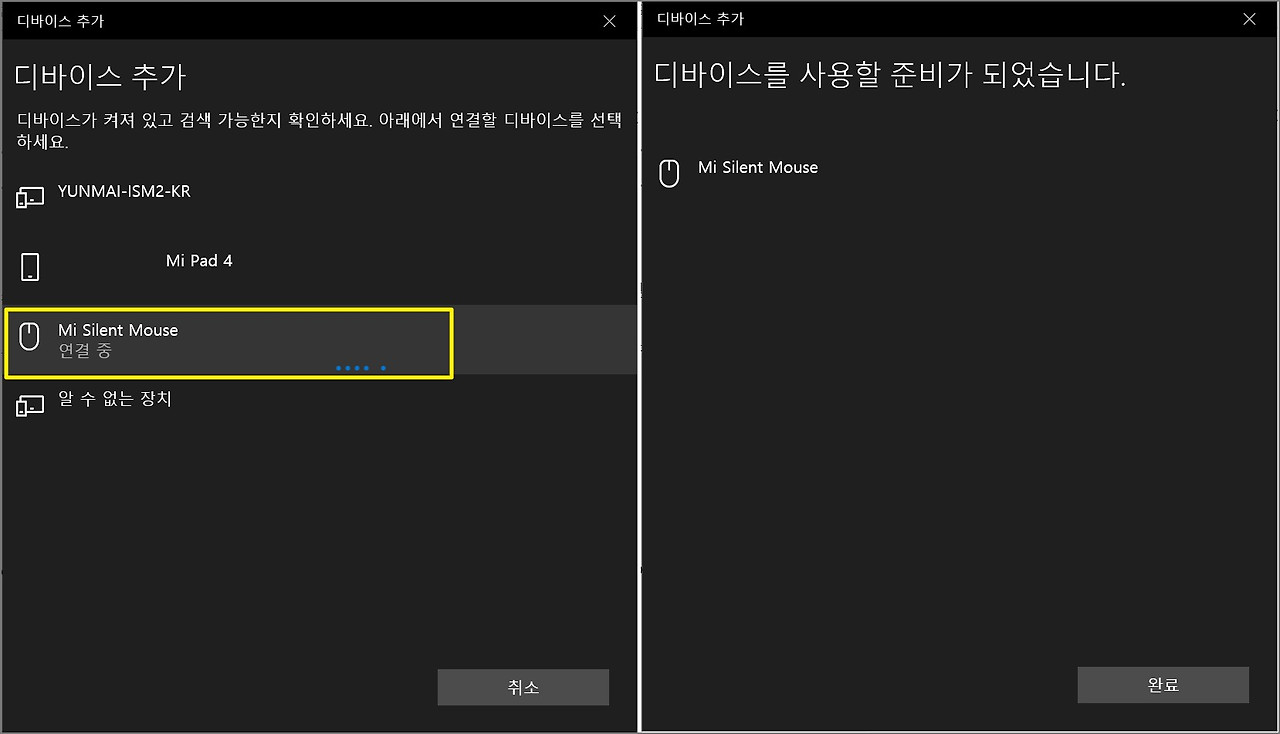Click the highlighted Mi Silent Mouse connecting entry

click(x=200, y=340)
